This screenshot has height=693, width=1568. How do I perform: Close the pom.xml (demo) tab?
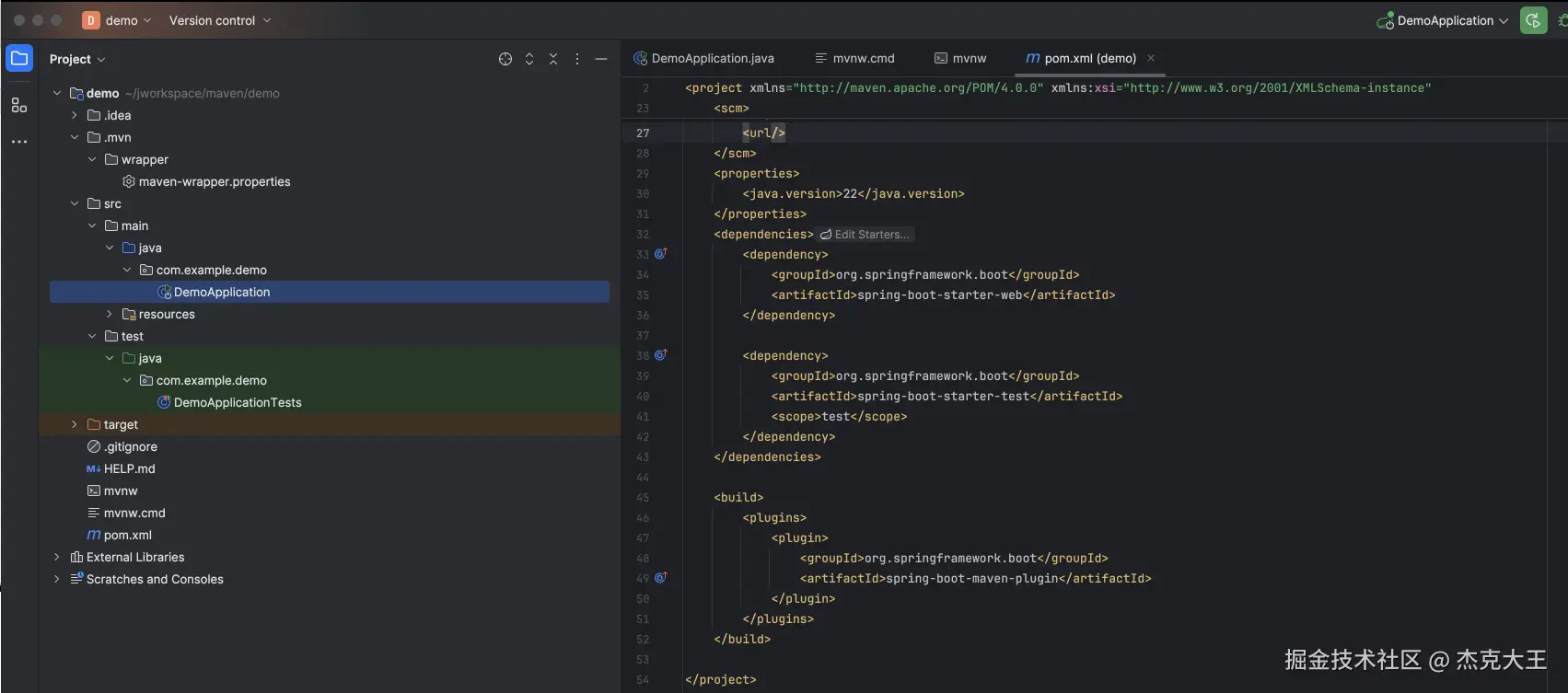tap(1151, 58)
